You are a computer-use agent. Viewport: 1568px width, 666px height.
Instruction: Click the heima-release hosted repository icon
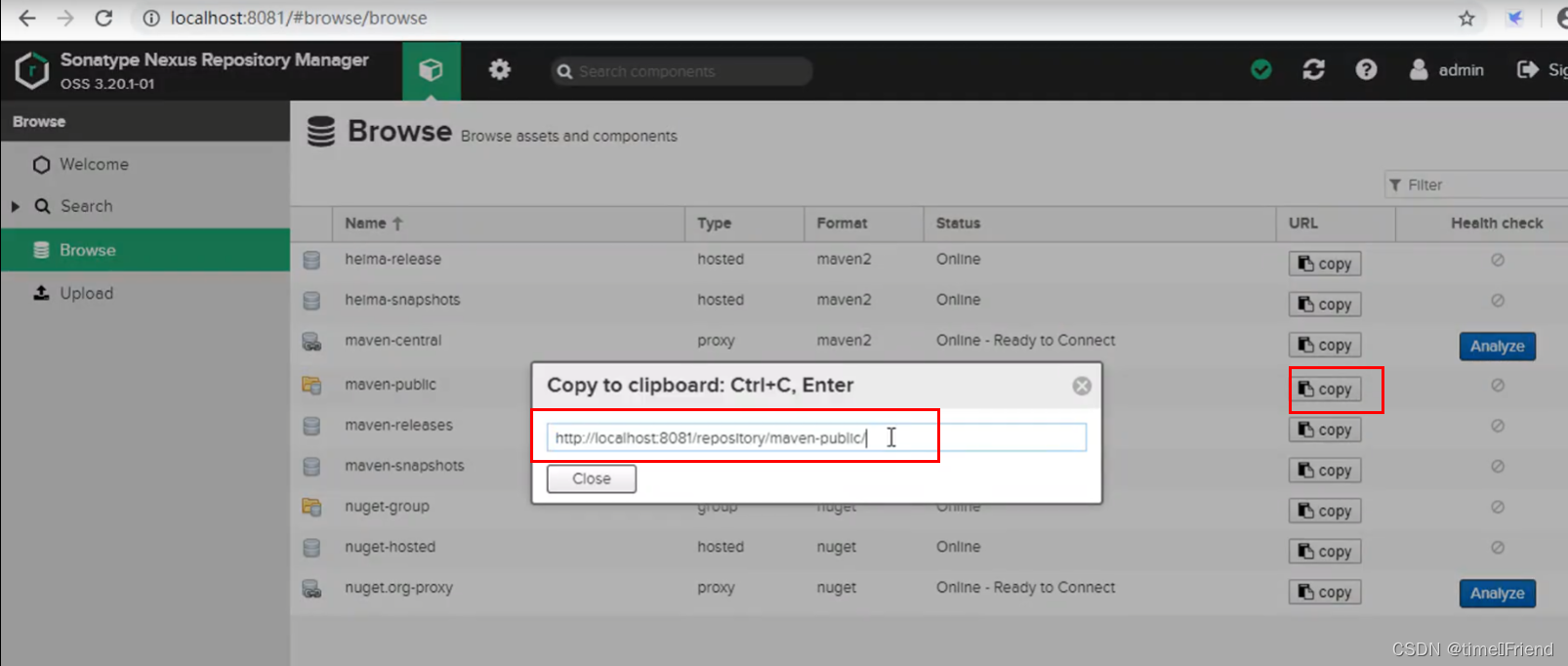coord(311,260)
